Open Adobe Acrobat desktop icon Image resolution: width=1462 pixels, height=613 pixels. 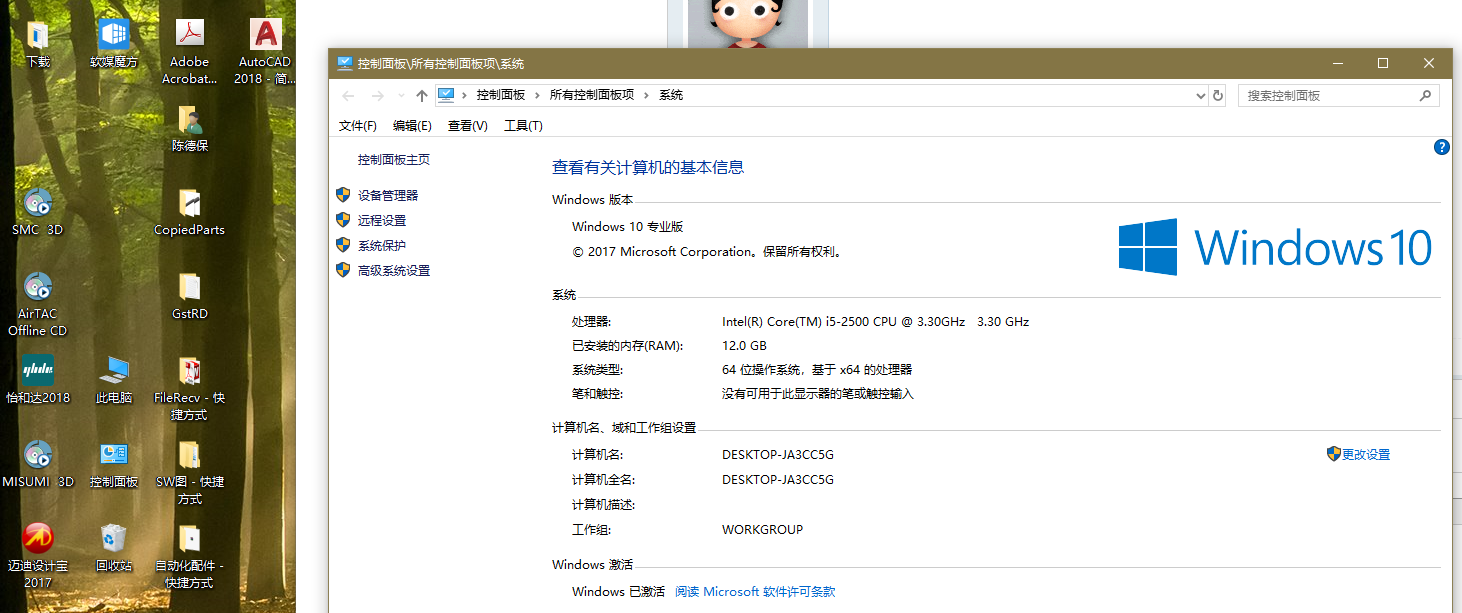point(190,35)
